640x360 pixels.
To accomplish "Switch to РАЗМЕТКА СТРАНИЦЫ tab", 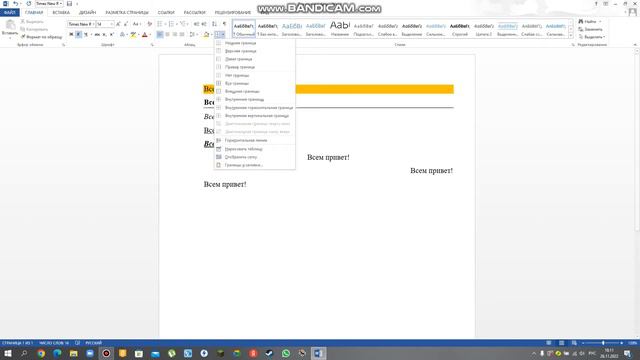I will pos(127,13).
